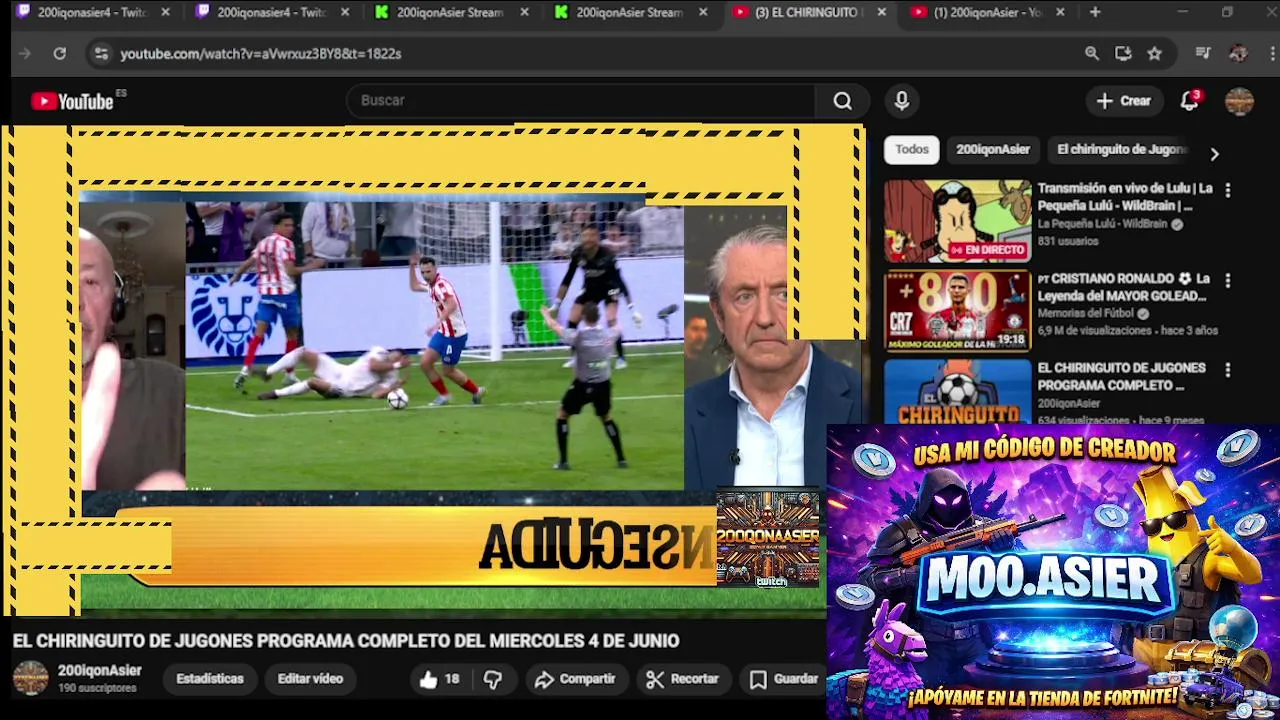
Task: Click Guardar to save video
Action: [x=784, y=679]
